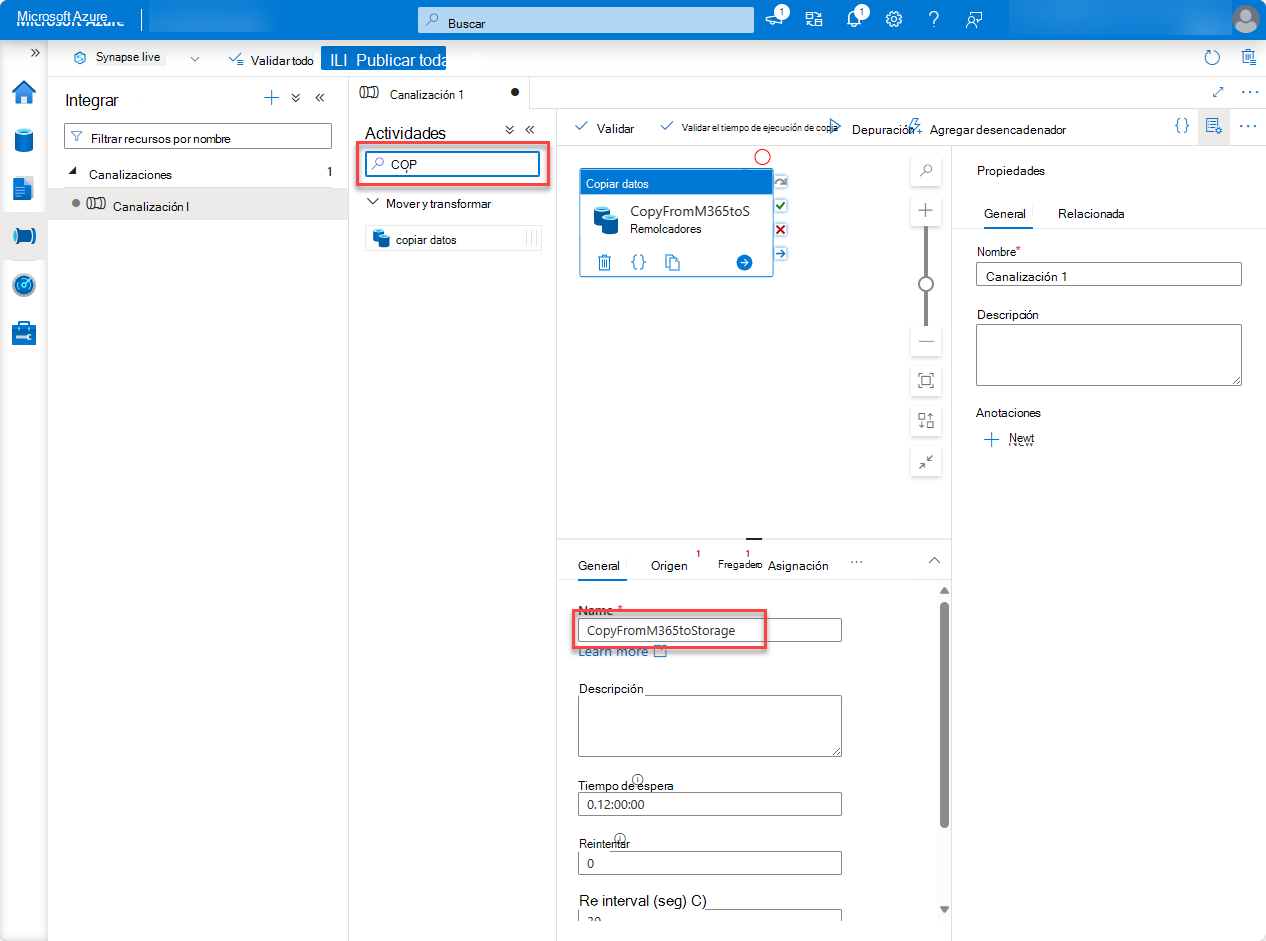Click the pipeline code view braces icon
This screenshot has width=1266, height=941.
pyautogui.click(x=1182, y=126)
